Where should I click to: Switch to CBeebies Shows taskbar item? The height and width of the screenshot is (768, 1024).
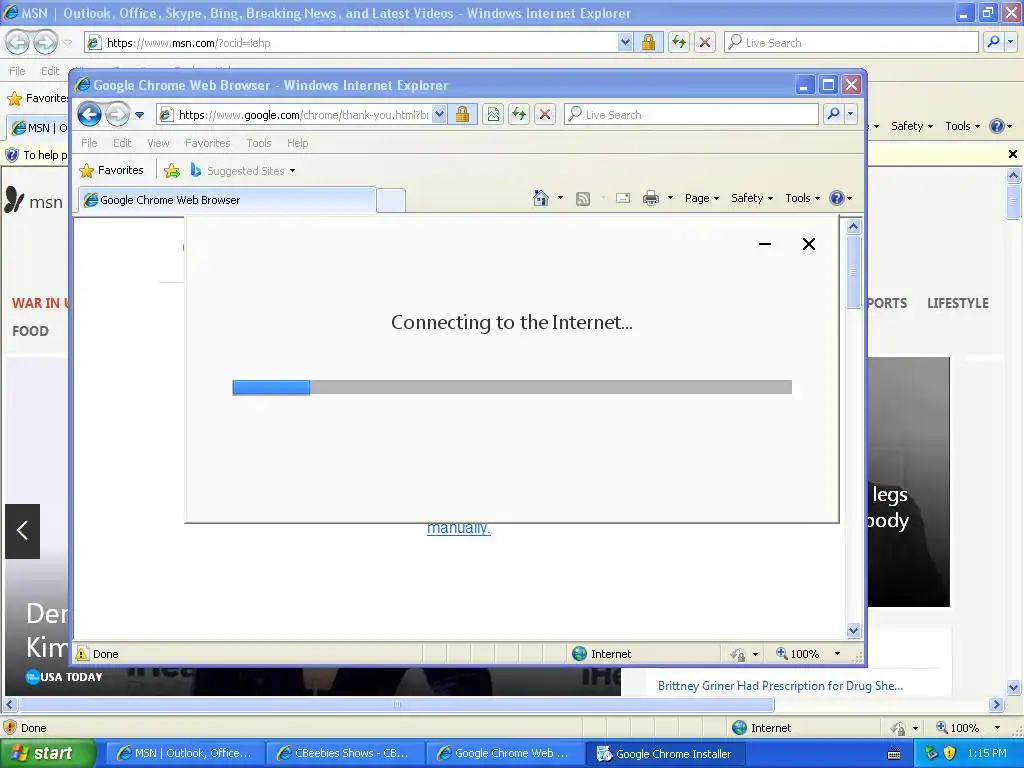344,754
